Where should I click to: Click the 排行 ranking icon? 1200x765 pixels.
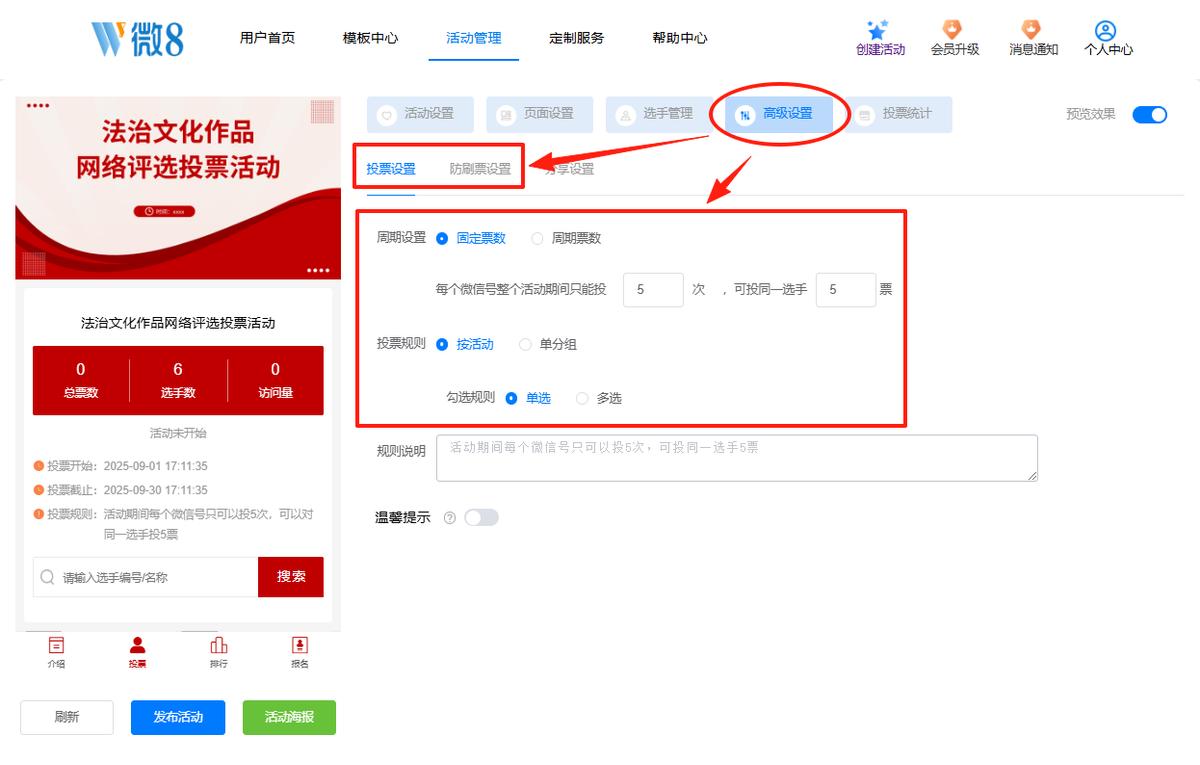pos(218,645)
